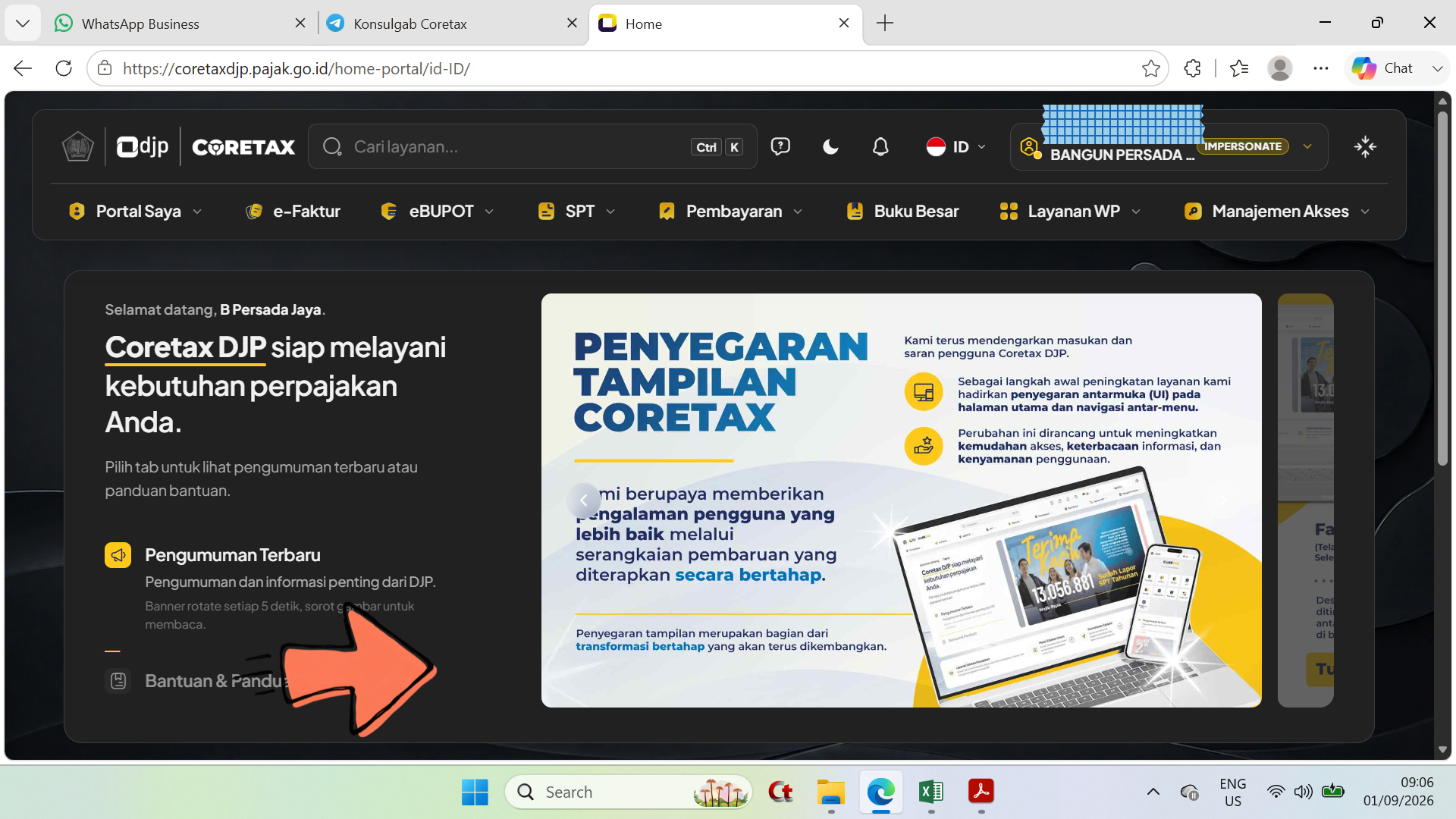Favorite this page with the star icon
The height and width of the screenshot is (819, 1456).
[1150, 68]
